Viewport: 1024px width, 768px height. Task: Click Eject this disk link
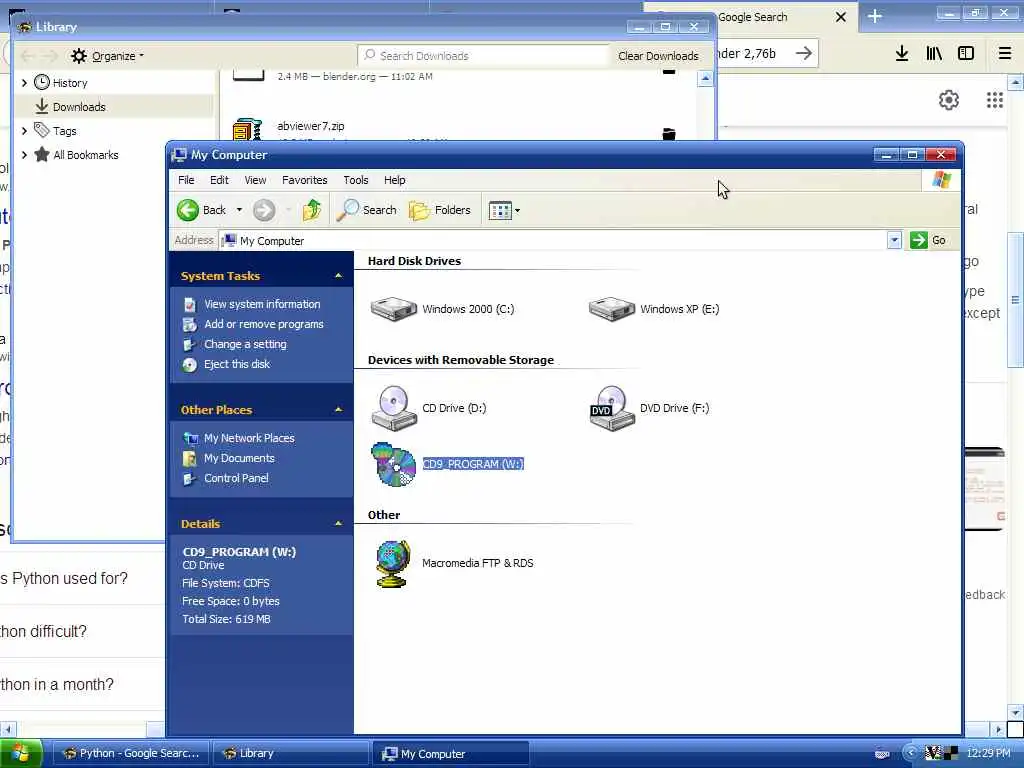coord(237,364)
